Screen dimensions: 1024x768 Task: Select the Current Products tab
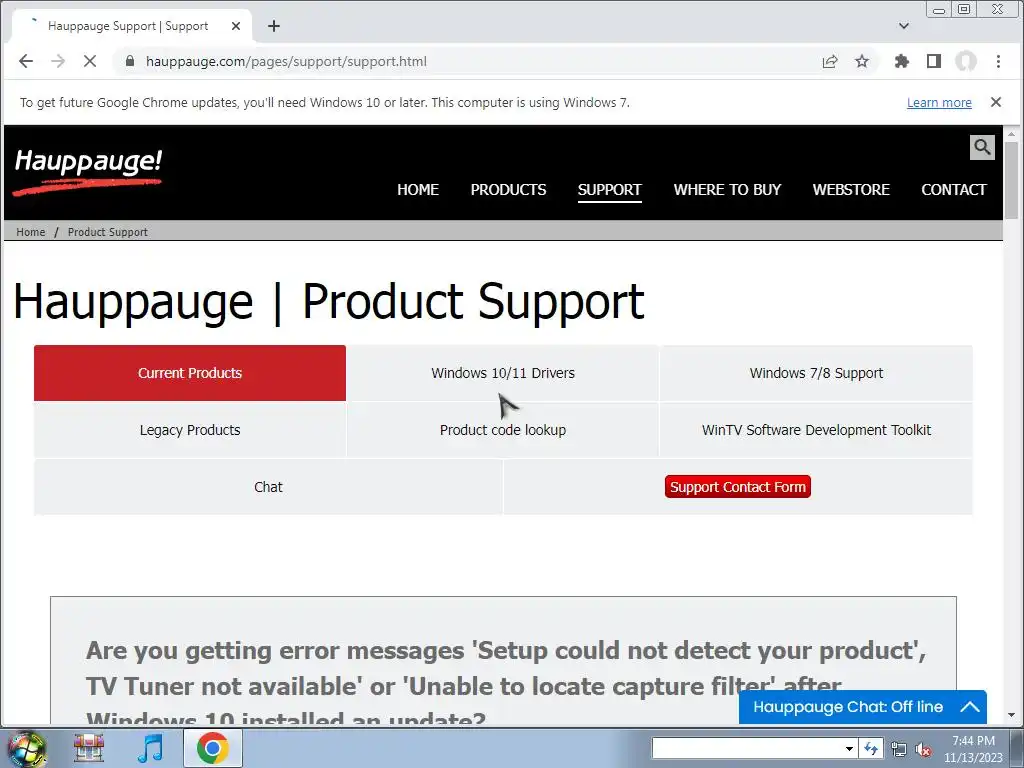(x=190, y=373)
